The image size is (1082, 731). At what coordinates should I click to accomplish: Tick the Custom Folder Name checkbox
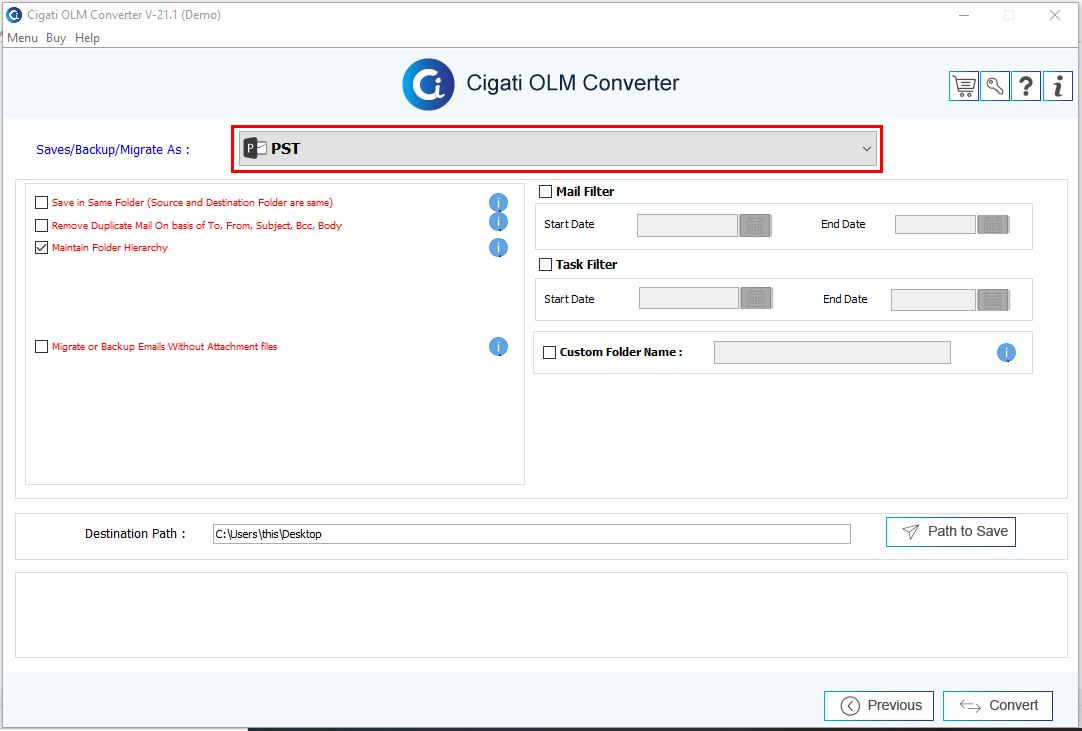tap(549, 352)
